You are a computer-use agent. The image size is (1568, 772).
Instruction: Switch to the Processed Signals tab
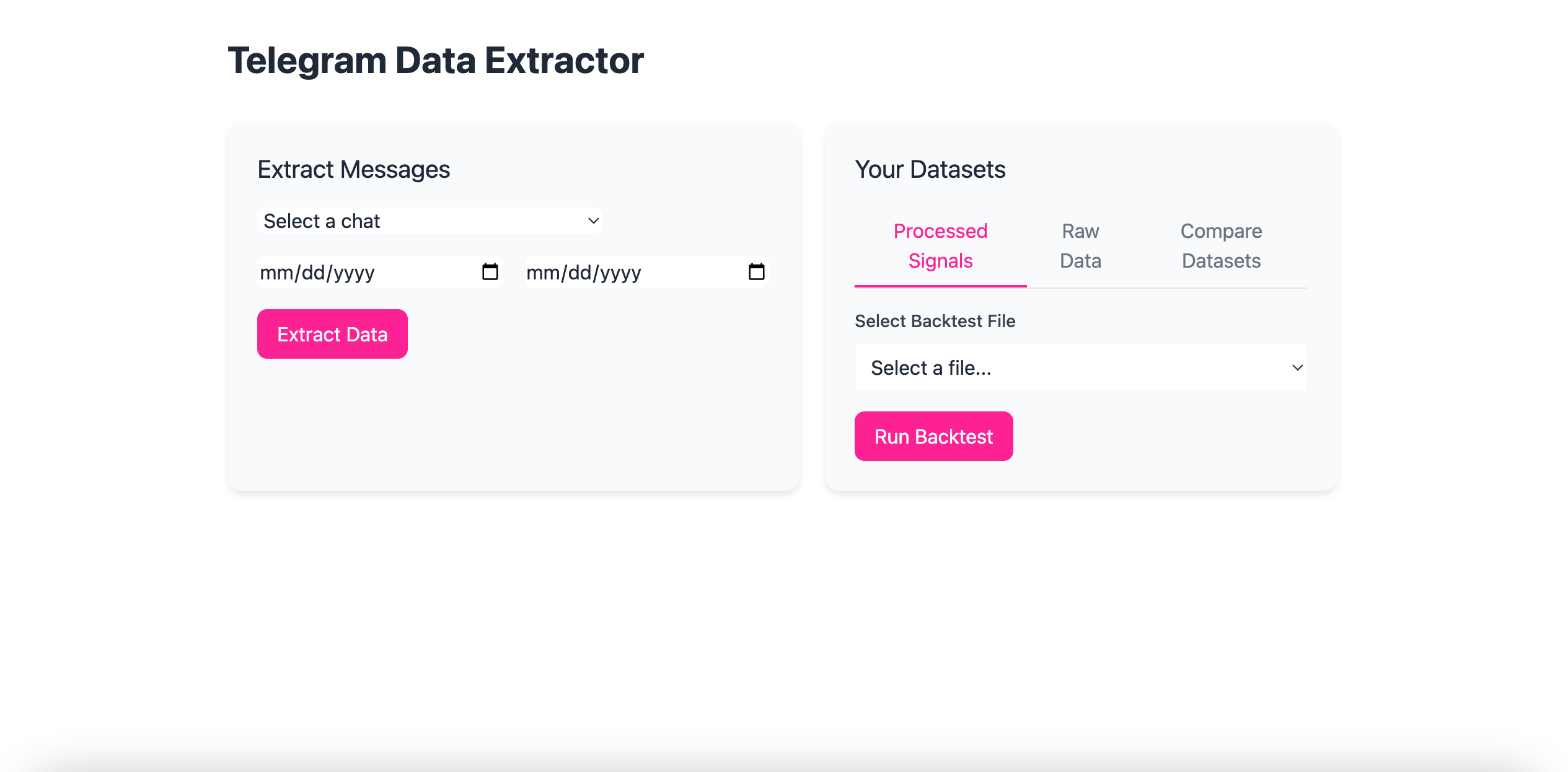click(x=940, y=246)
